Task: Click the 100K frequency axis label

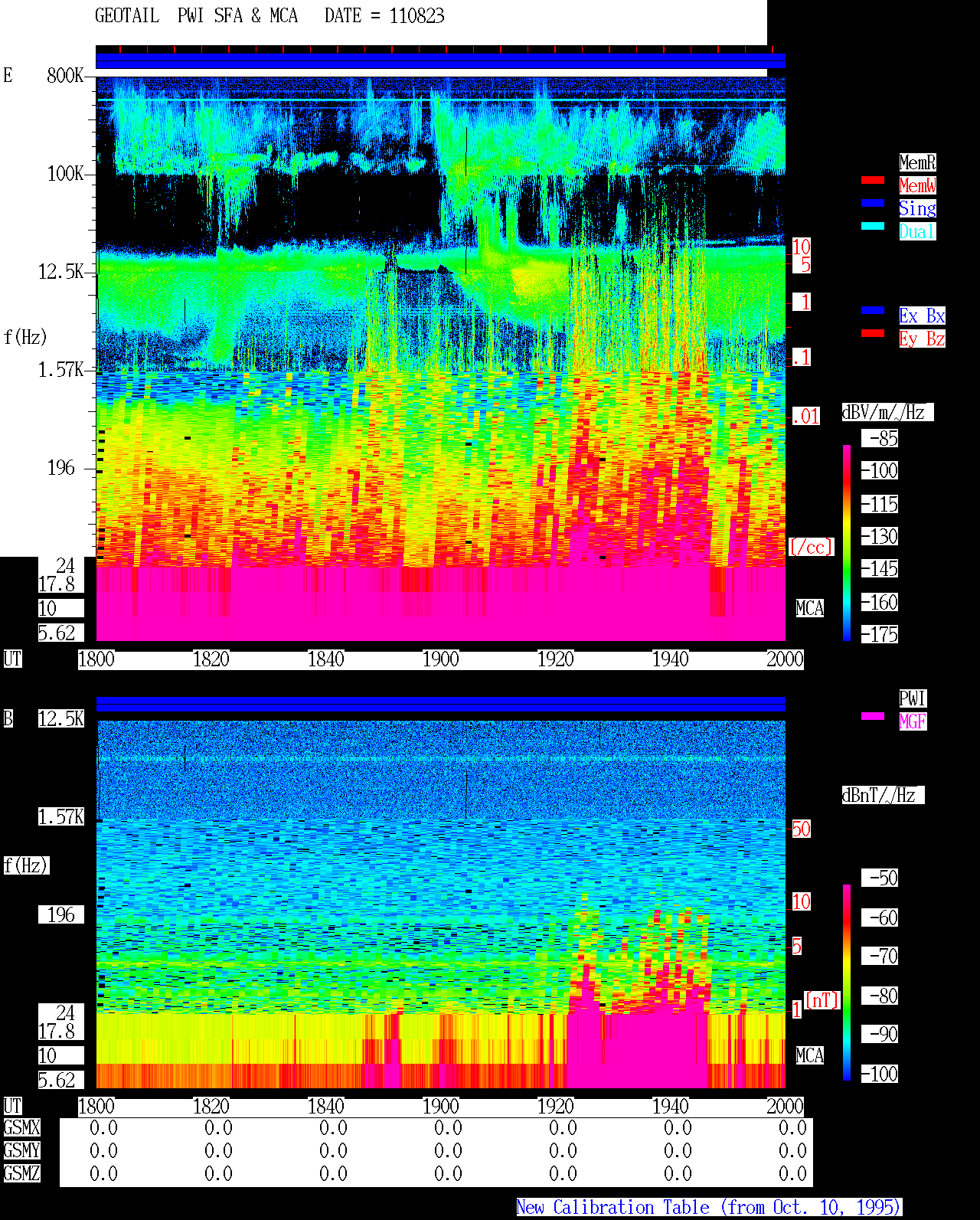Action: pyautogui.click(x=65, y=174)
